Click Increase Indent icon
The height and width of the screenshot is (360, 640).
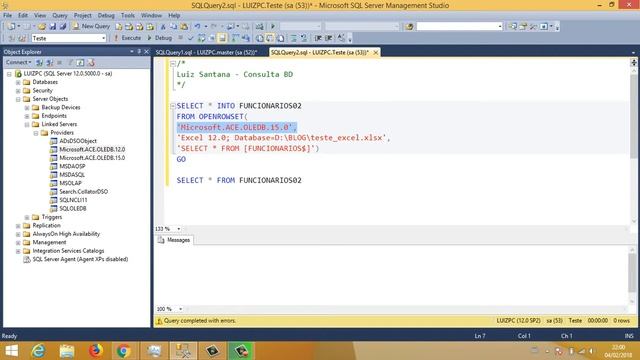[329, 38]
